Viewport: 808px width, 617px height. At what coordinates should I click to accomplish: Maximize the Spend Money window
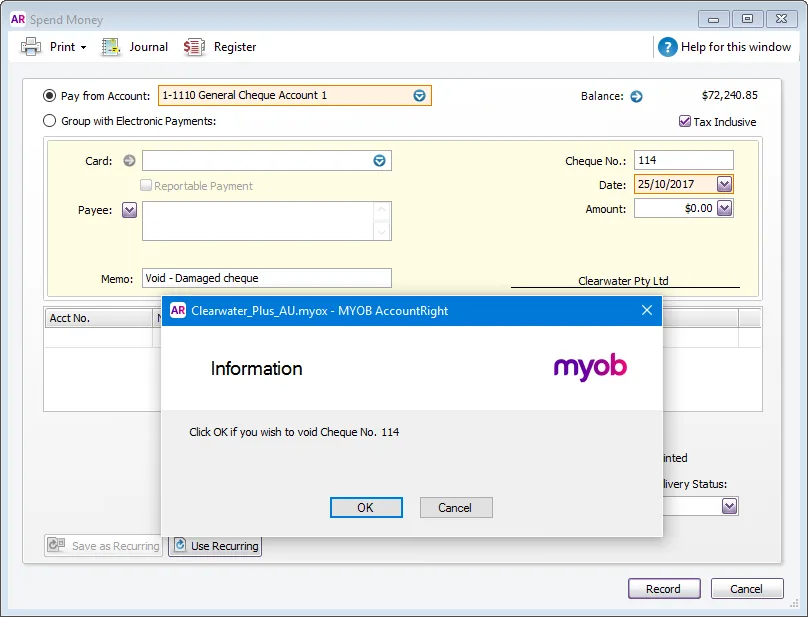(x=747, y=19)
